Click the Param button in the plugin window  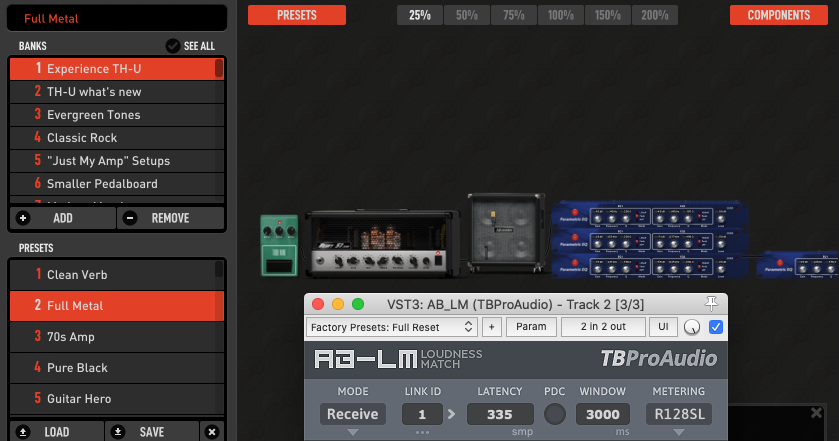pyautogui.click(x=531, y=327)
